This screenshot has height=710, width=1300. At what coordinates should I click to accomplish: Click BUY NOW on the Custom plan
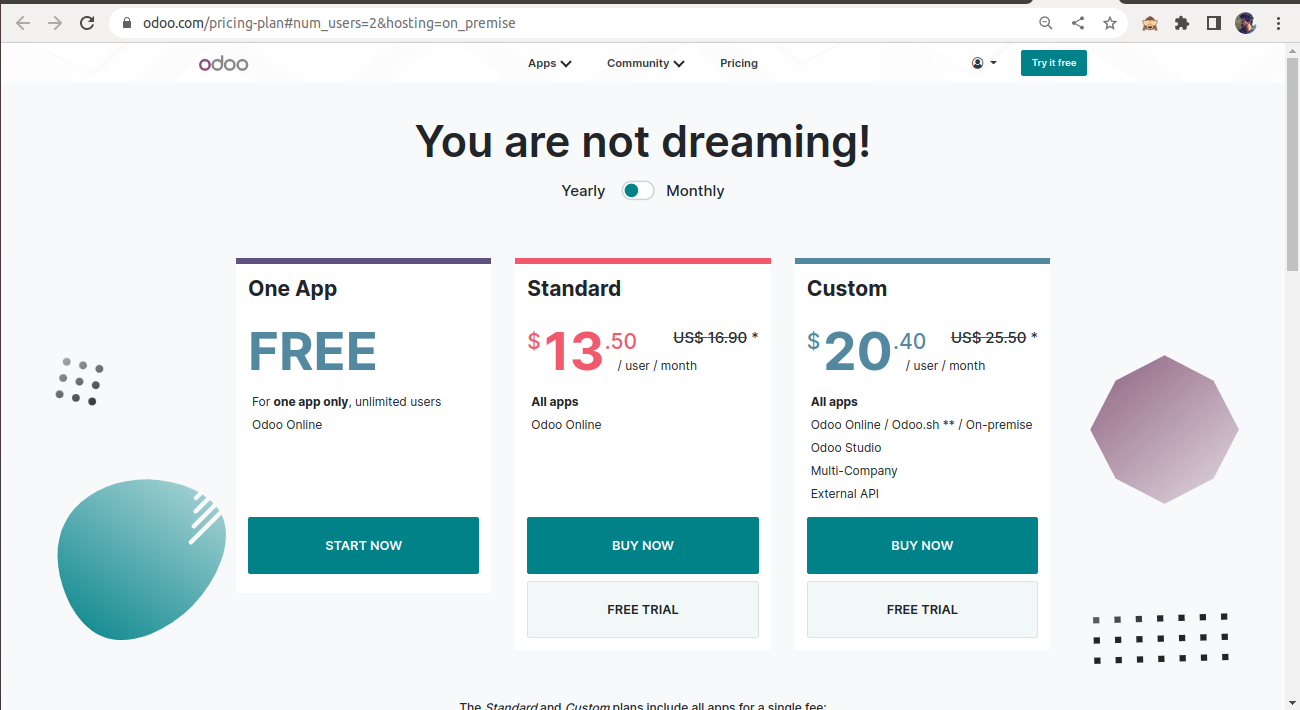click(922, 545)
